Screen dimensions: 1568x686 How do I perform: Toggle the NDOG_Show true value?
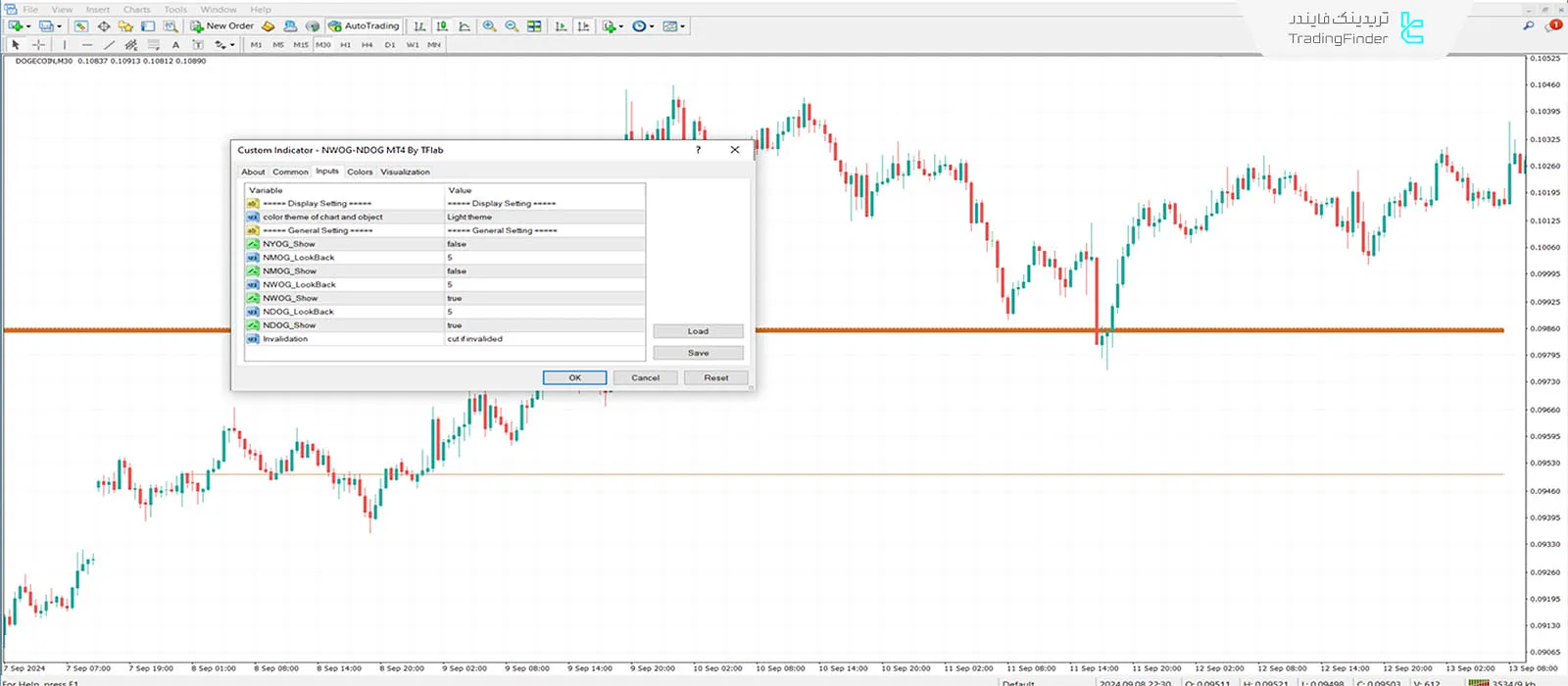point(544,325)
